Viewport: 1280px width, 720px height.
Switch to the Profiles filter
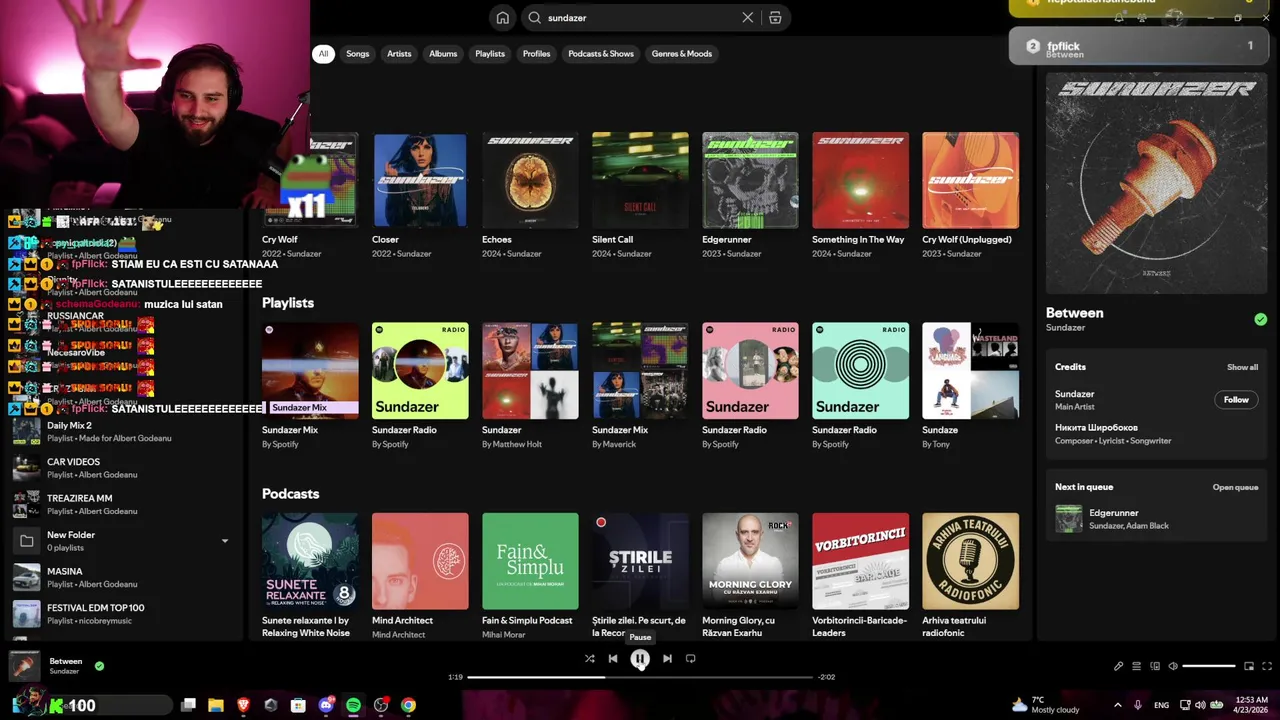[x=536, y=54]
